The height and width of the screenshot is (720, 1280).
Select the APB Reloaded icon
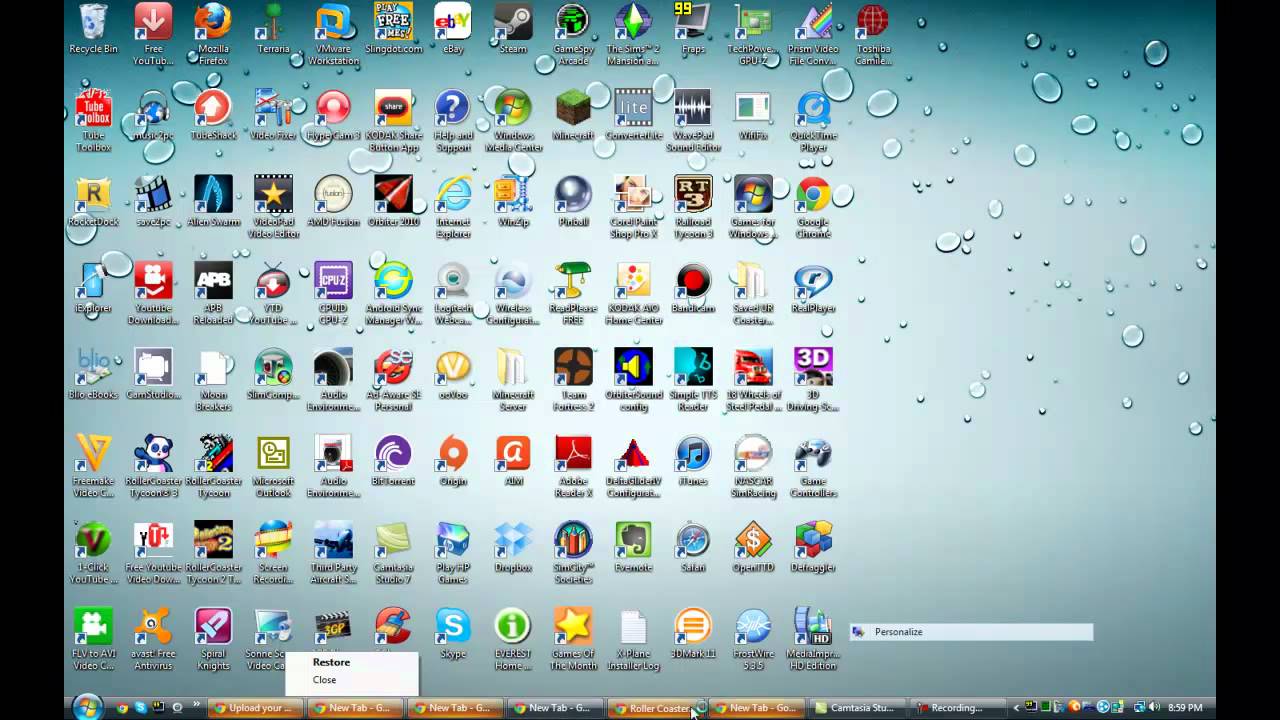213,294
